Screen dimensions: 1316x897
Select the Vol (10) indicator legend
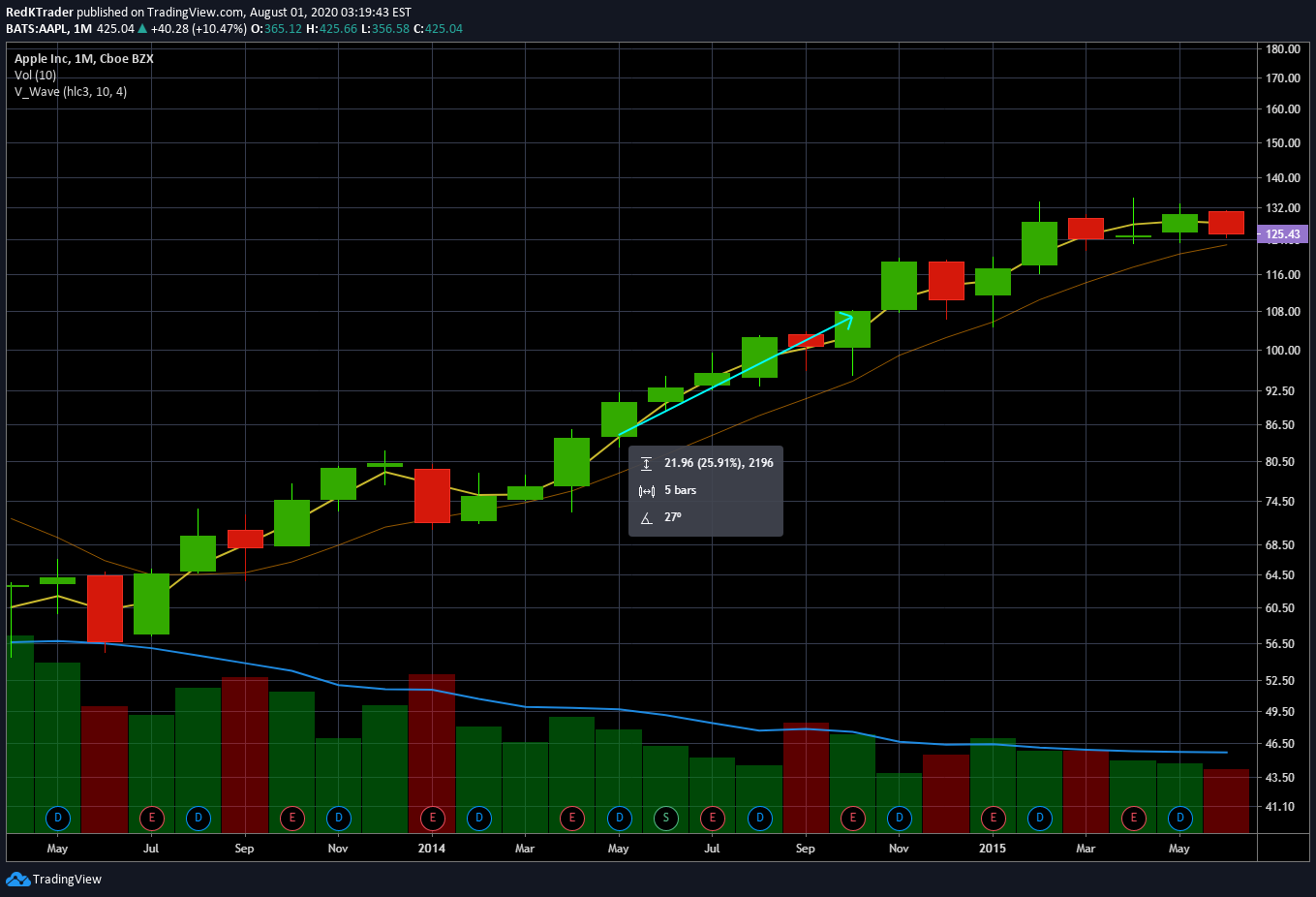click(36, 76)
